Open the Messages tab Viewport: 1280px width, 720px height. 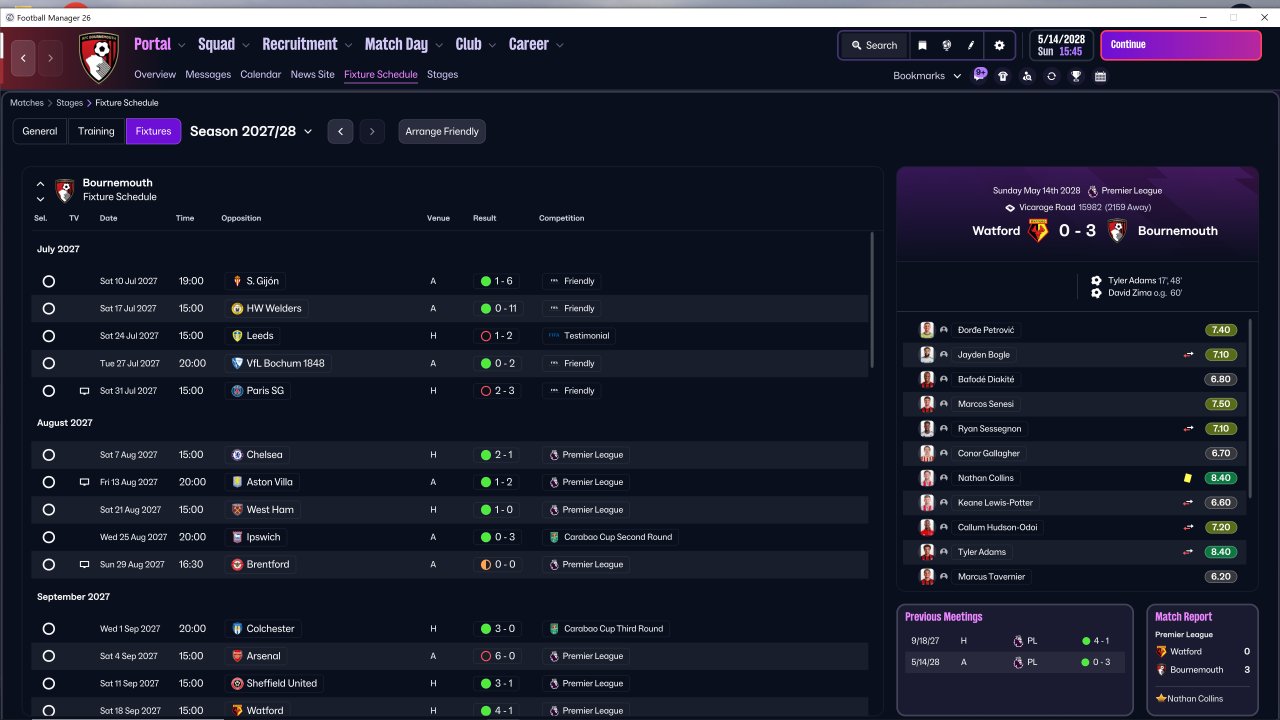[x=208, y=75]
